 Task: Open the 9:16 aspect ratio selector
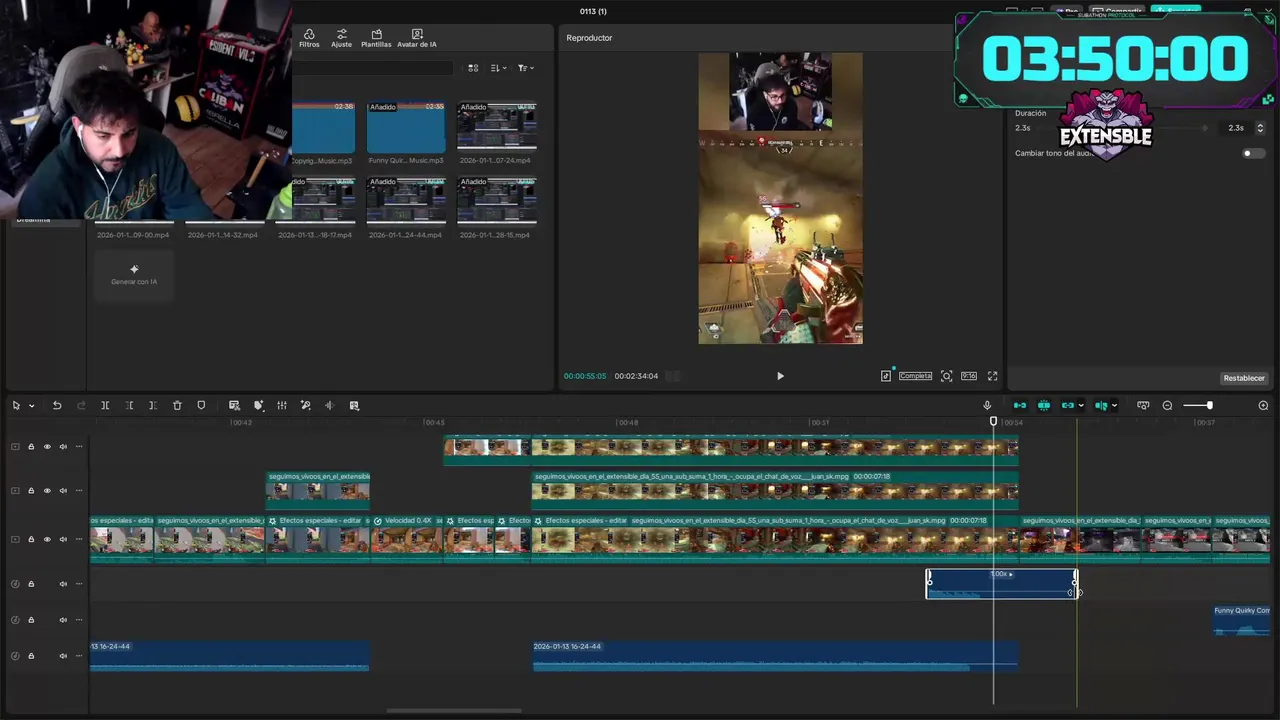(x=969, y=376)
